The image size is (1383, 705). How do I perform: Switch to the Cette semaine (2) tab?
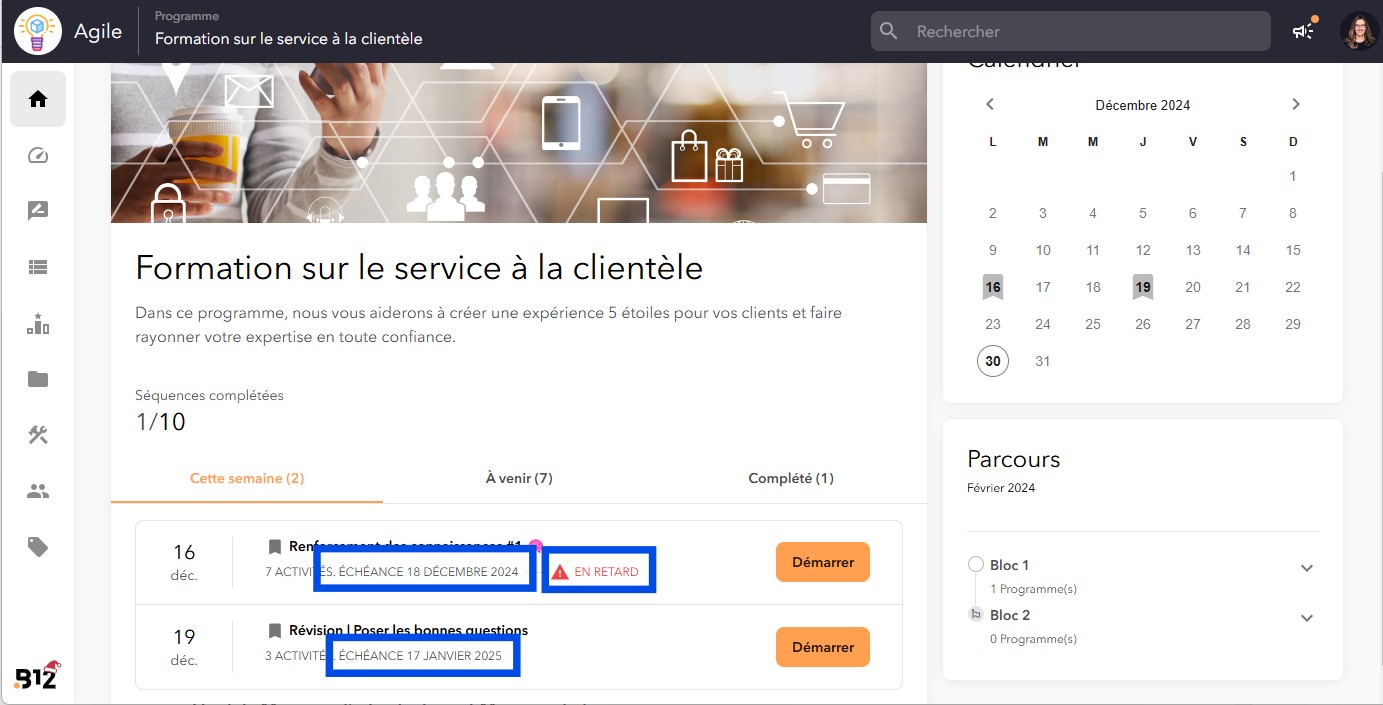247,478
